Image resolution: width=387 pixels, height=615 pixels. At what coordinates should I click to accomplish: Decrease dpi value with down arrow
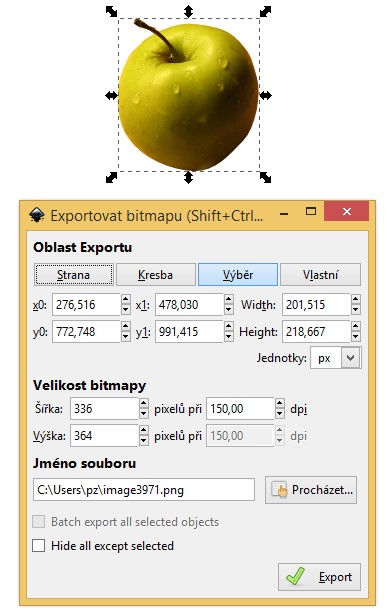280,414
